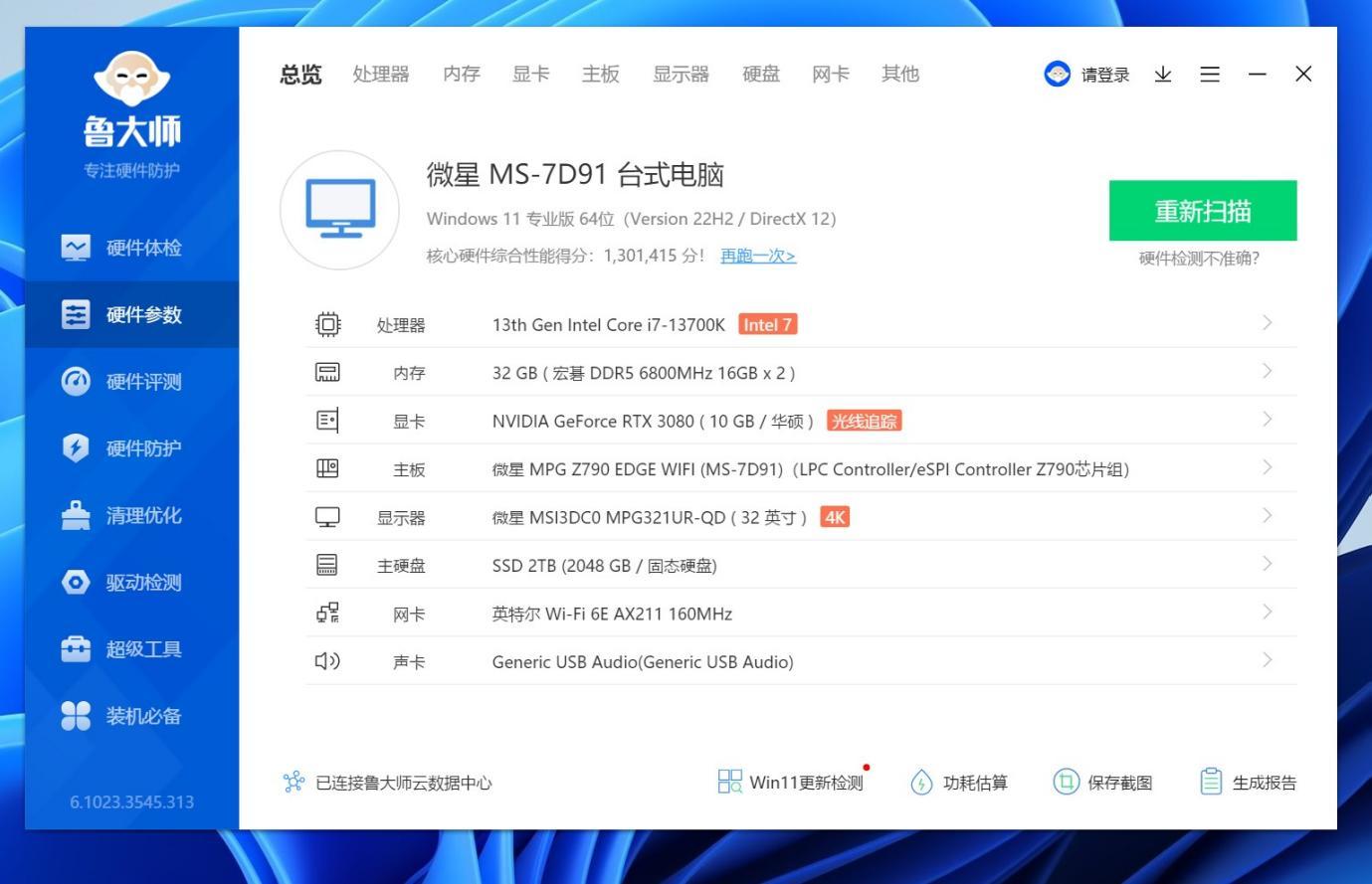Switch to the 总览 tab
The image size is (1372, 884).
(300, 75)
